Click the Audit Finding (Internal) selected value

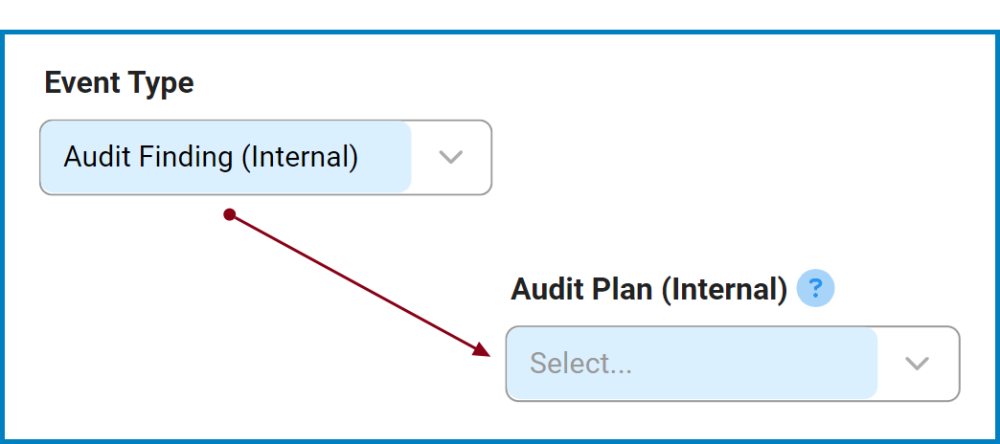(x=211, y=157)
